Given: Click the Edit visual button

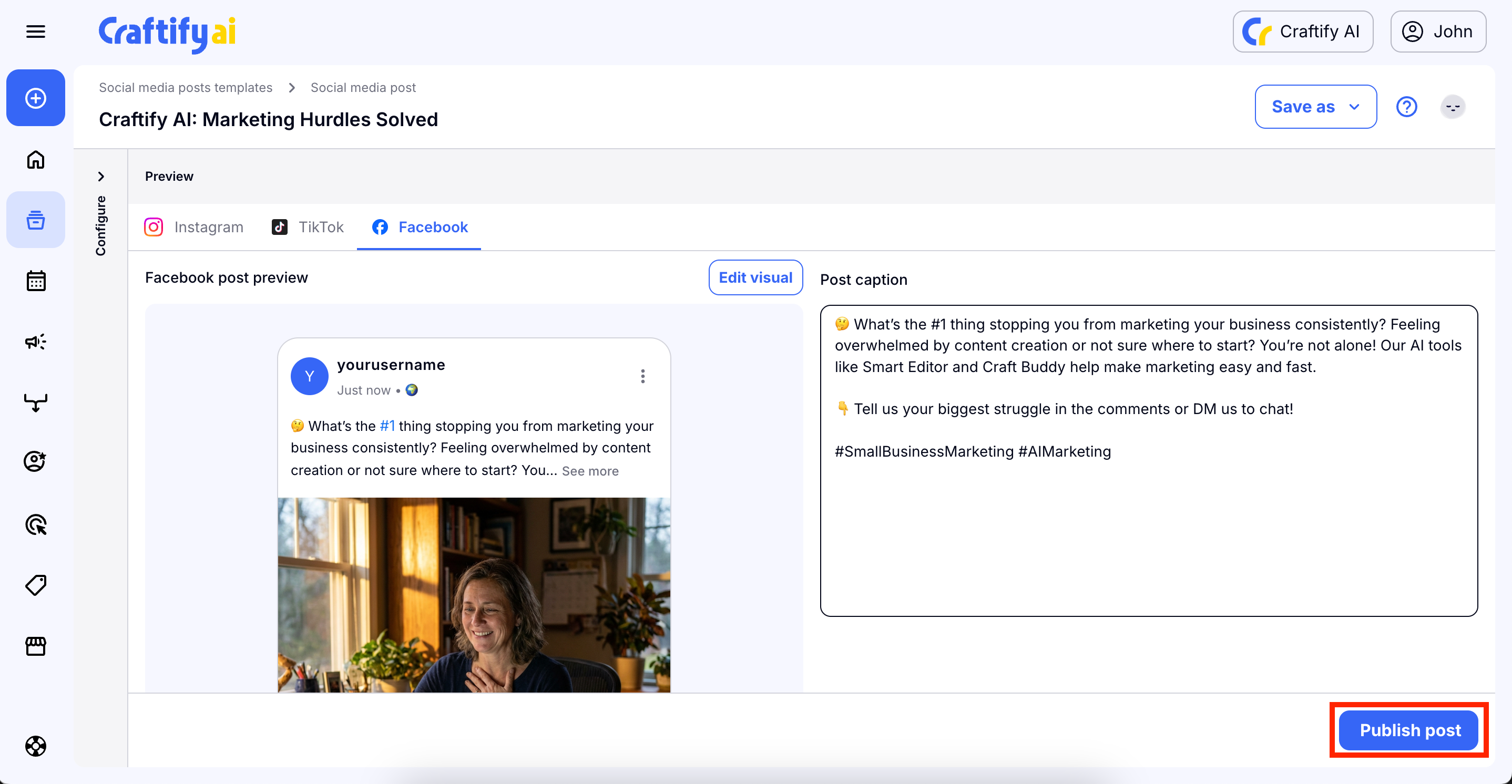Looking at the screenshot, I should point(755,277).
